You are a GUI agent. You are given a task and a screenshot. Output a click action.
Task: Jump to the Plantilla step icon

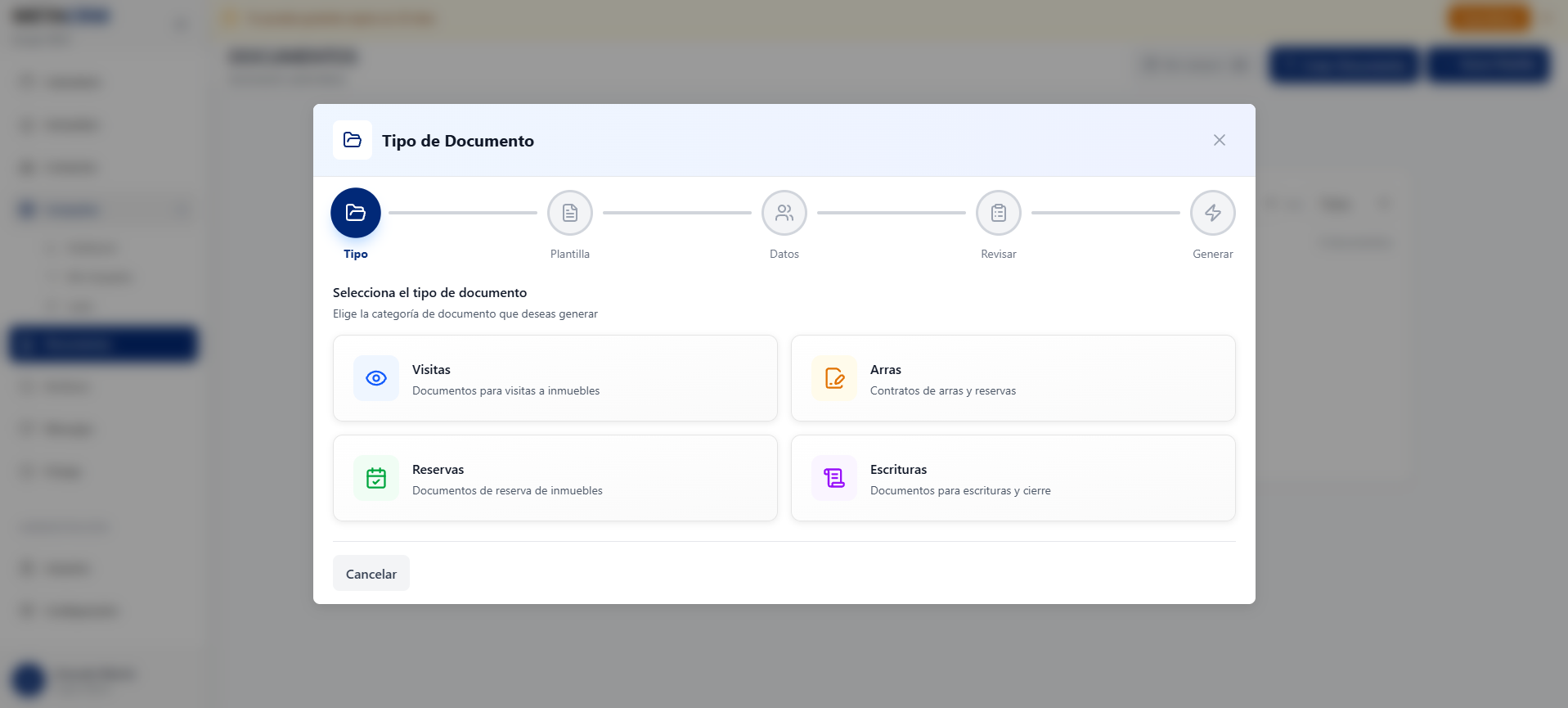[x=570, y=213]
